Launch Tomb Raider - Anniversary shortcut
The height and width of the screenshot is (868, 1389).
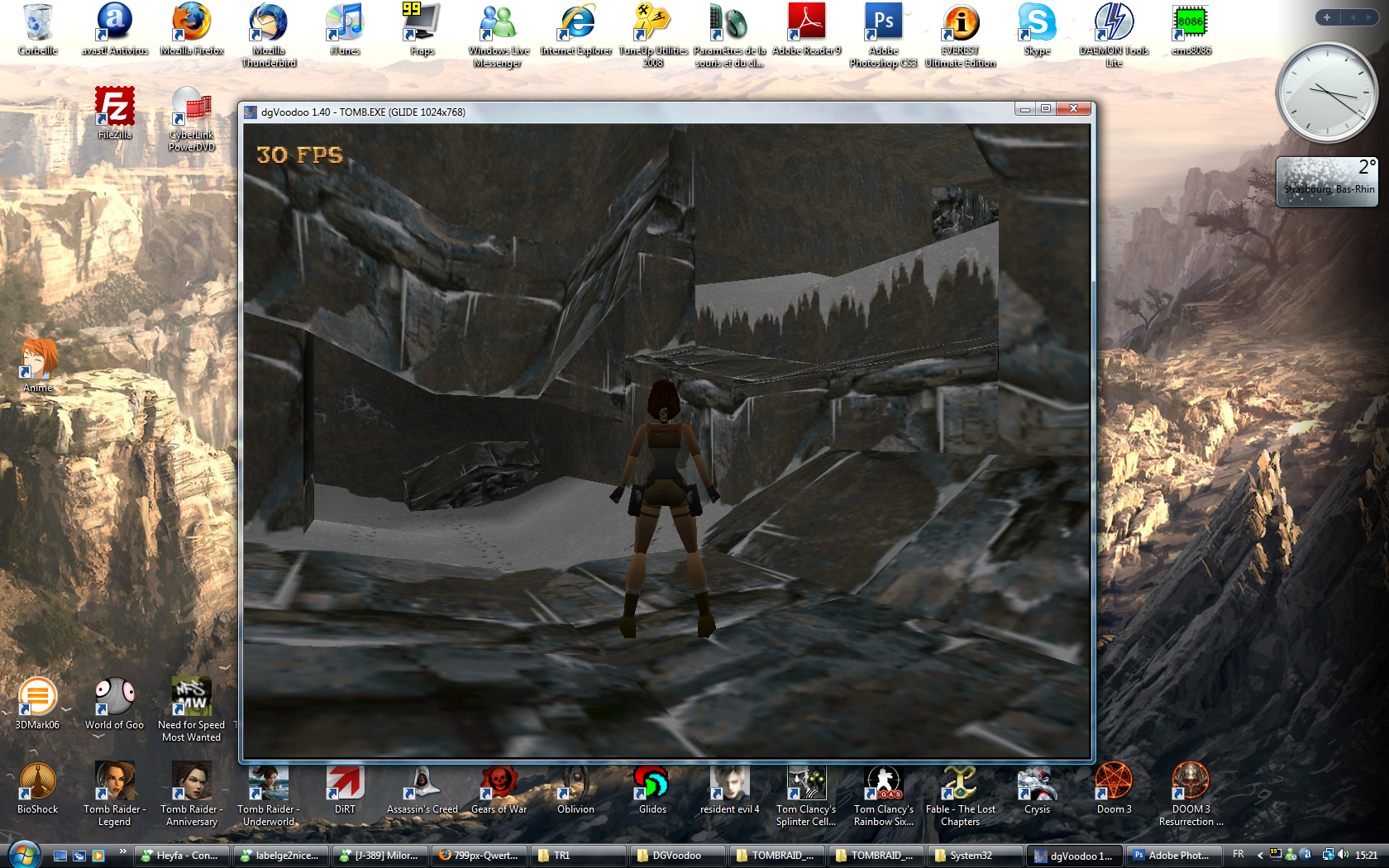tap(192, 794)
